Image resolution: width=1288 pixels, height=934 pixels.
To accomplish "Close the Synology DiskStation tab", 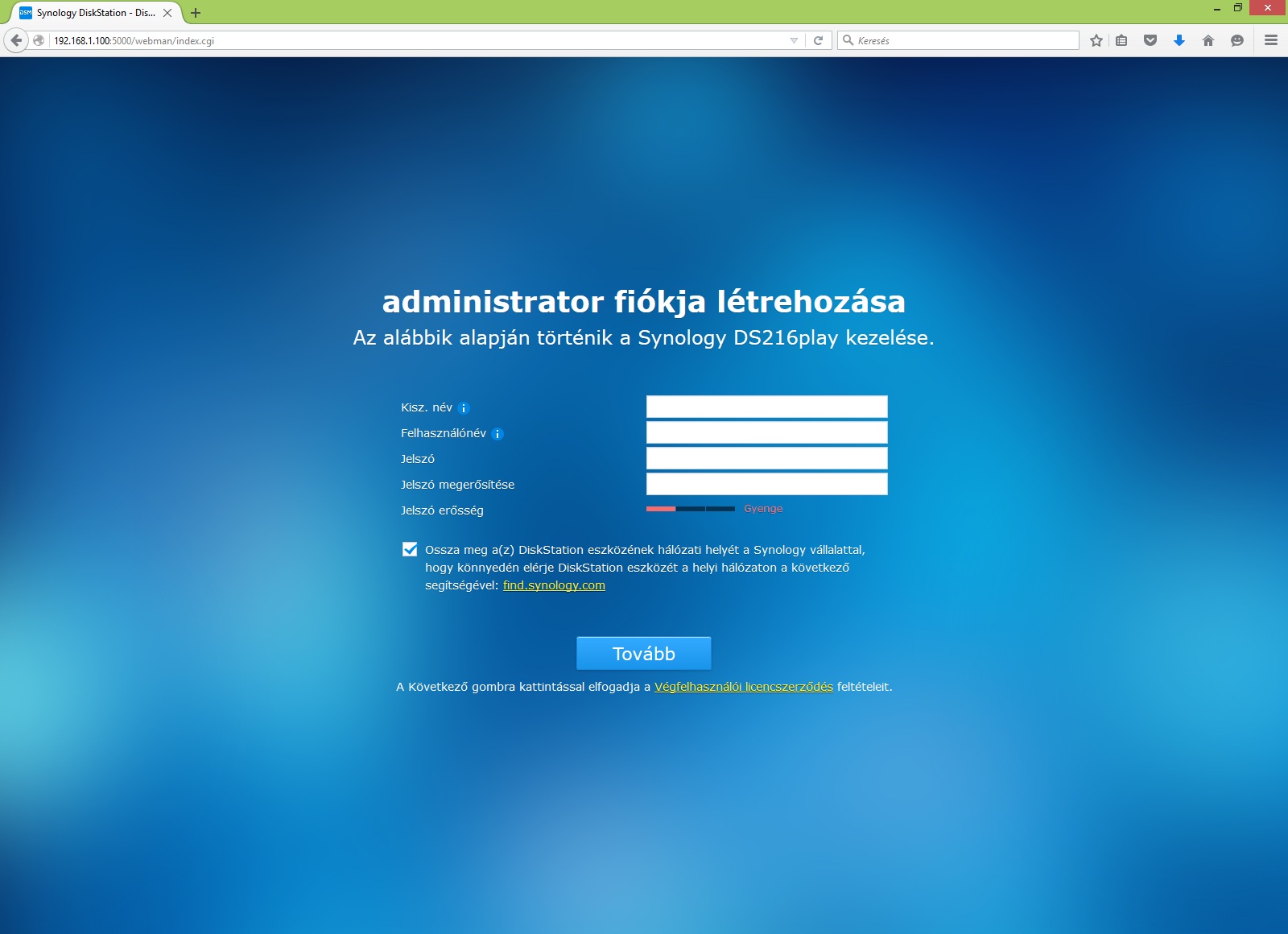I will 167,13.
